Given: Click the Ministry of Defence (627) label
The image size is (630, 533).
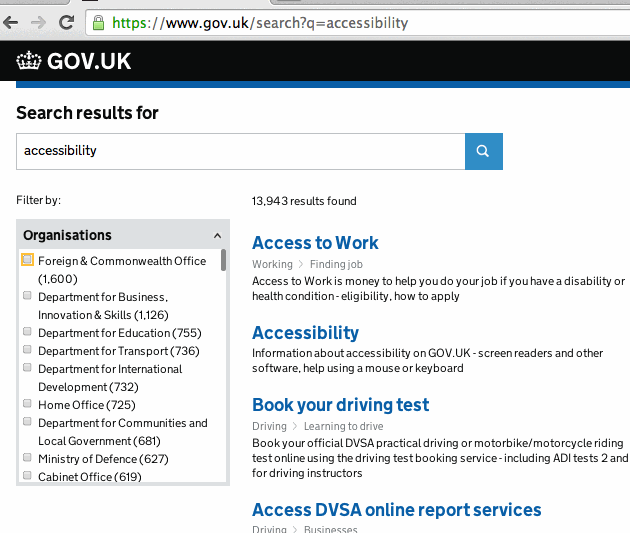Looking at the screenshot, I should 103,459.
